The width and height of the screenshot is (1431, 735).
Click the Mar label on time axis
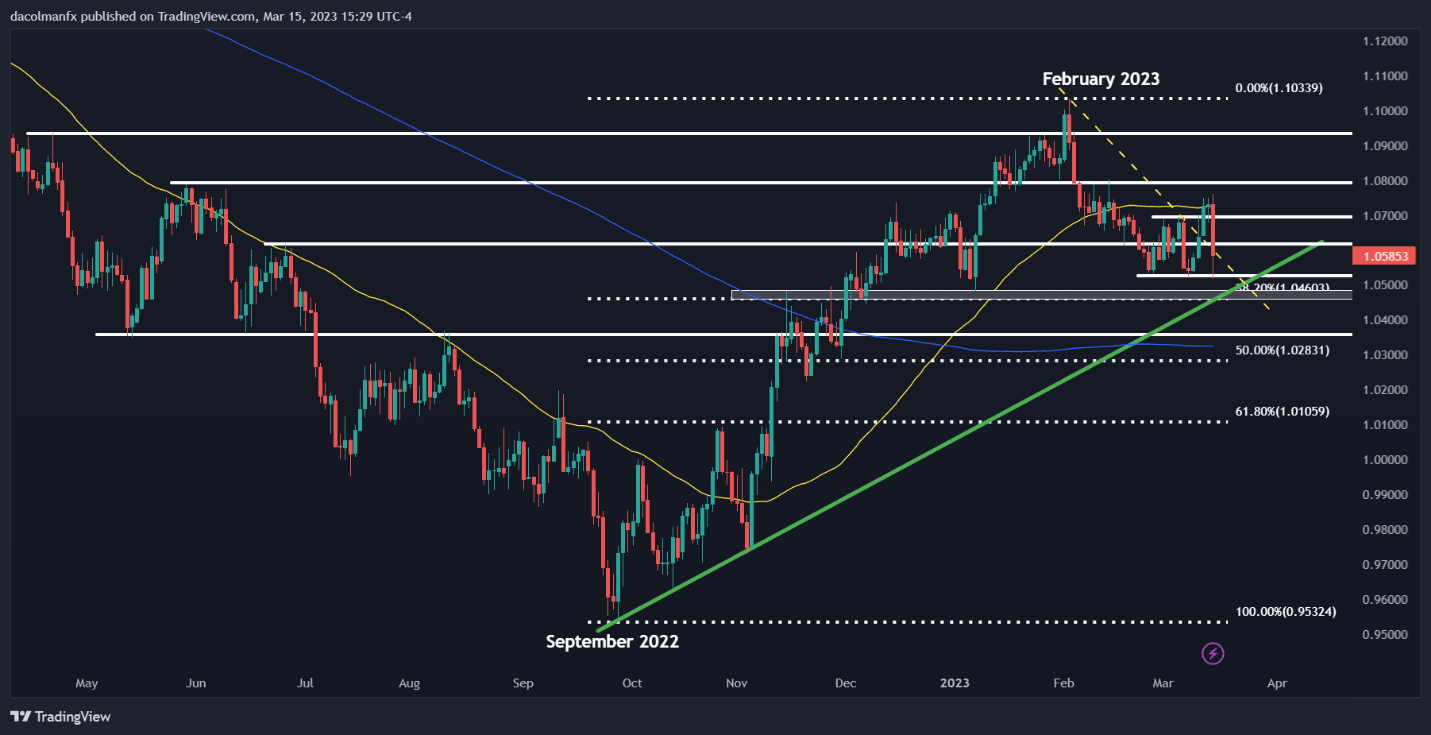tap(1162, 684)
